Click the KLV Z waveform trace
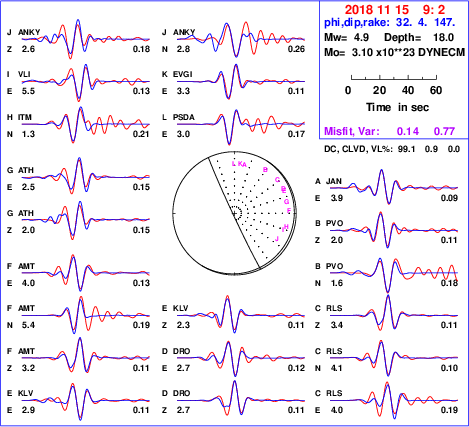 [x=241, y=314]
